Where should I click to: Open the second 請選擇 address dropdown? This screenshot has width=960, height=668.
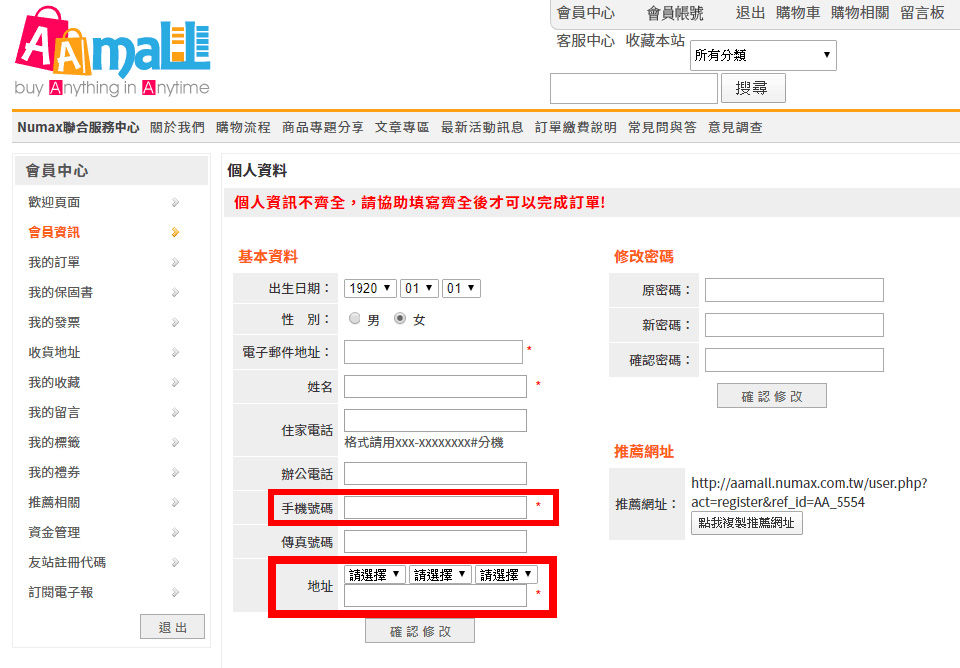[440, 574]
